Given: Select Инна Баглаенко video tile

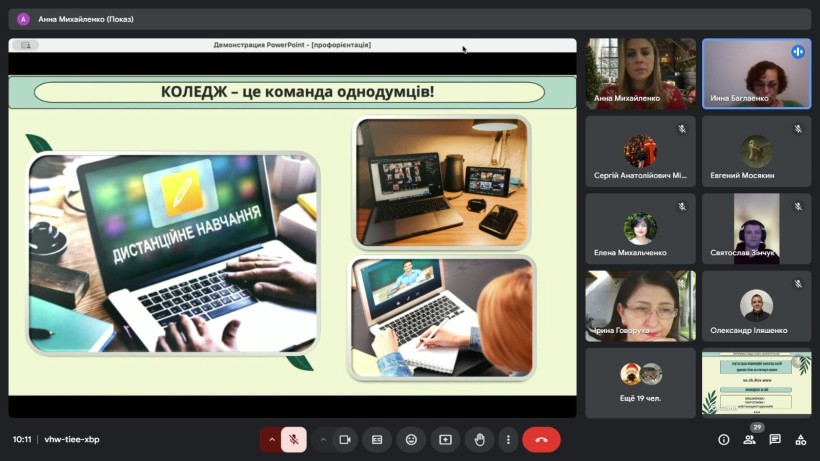Looking at the screenshot, I should point(757,74).
